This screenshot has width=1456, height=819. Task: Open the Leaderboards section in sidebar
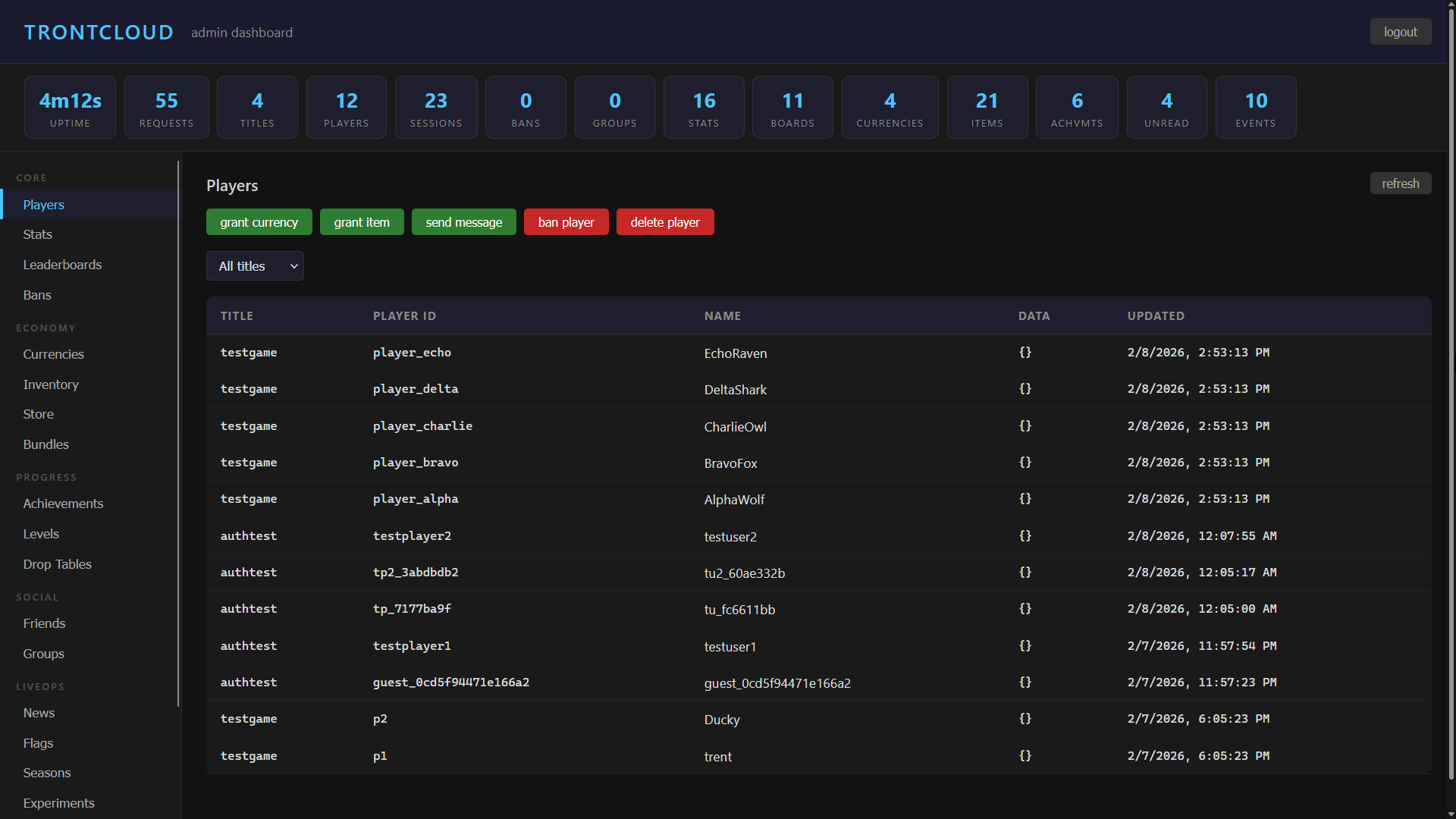click(x=63, y=264)
